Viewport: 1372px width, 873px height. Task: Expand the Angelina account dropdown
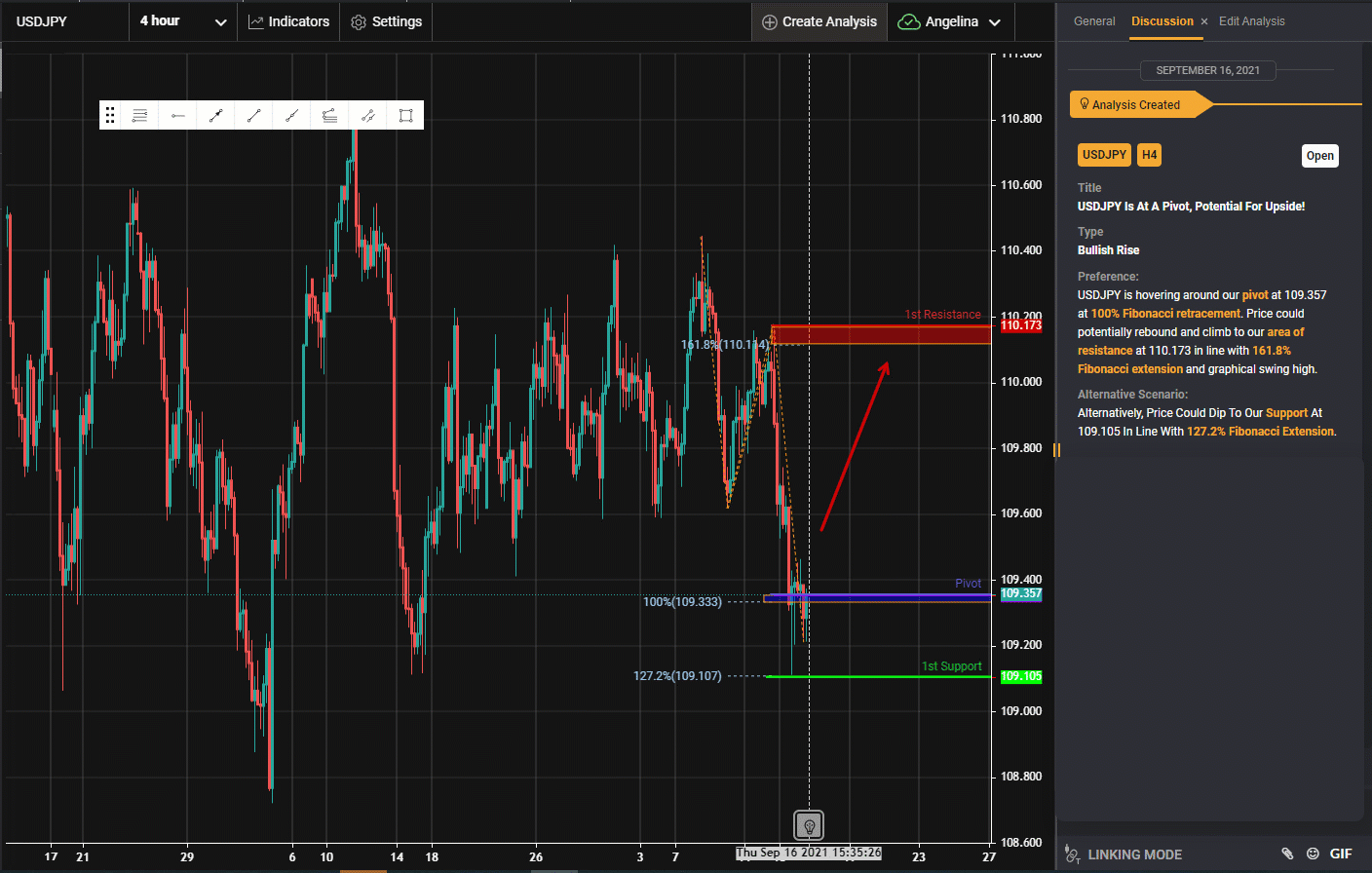[x=950, y=21]
